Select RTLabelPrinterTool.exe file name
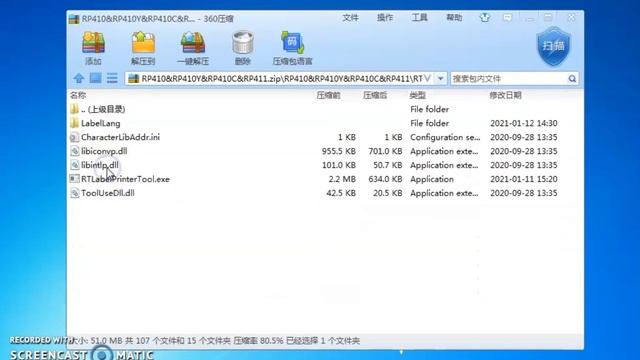Image resolution: width=640 pixels, height=360 pixels. 125,179
